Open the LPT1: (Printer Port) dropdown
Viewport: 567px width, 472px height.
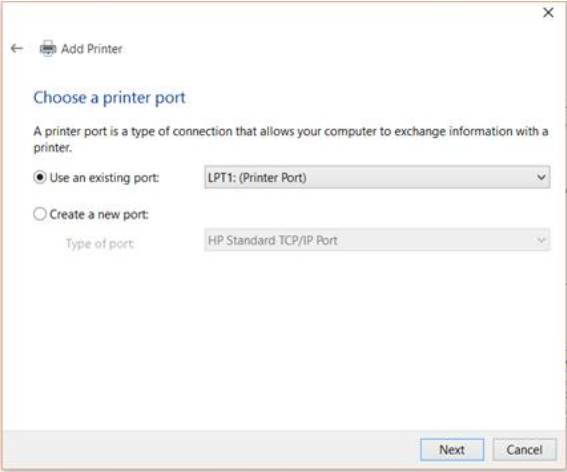tap(377, 177)
